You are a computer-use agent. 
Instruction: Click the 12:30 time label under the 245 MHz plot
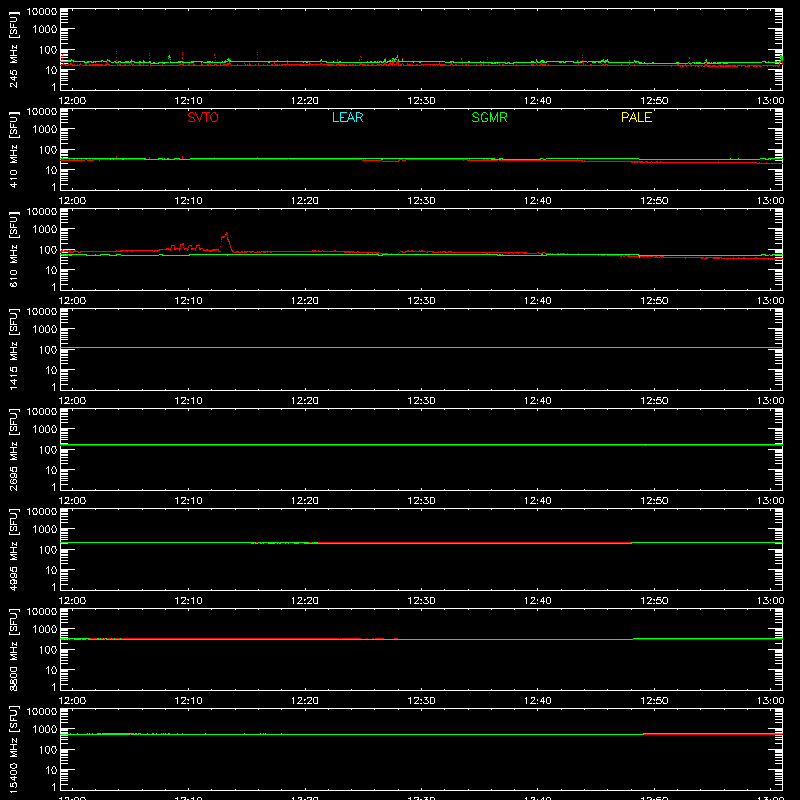421,101
